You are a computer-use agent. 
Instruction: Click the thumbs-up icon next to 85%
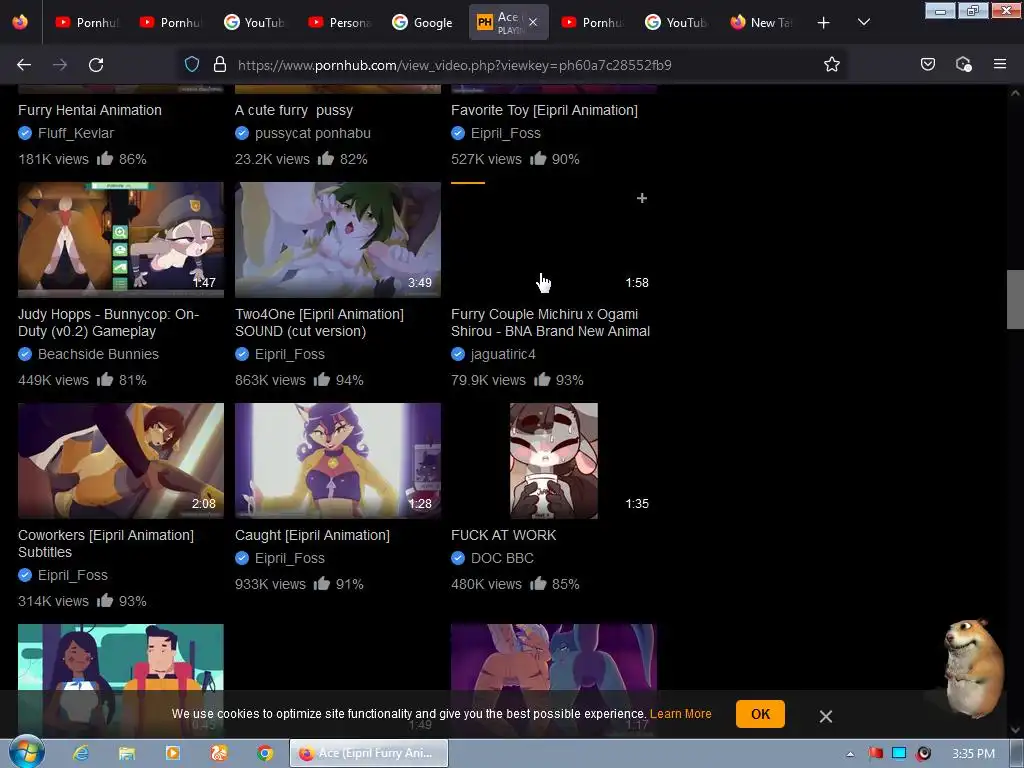[537, 583]
